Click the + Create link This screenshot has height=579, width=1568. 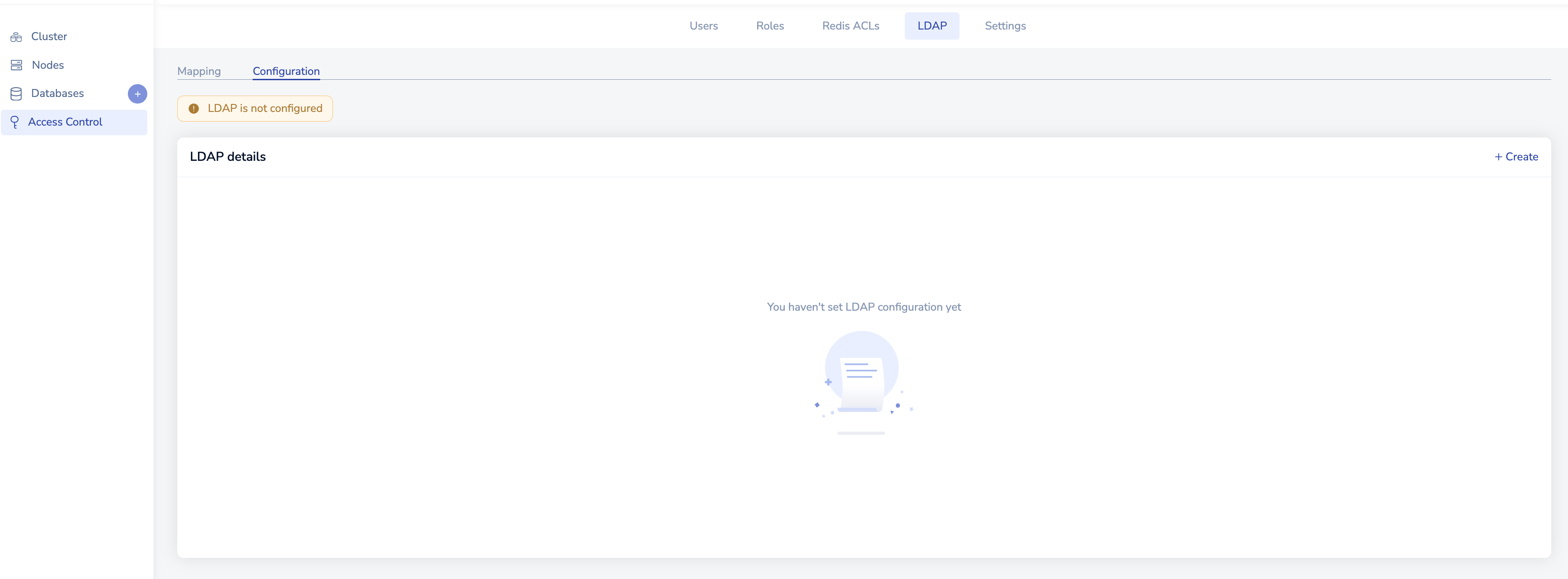coord(1516,157)
